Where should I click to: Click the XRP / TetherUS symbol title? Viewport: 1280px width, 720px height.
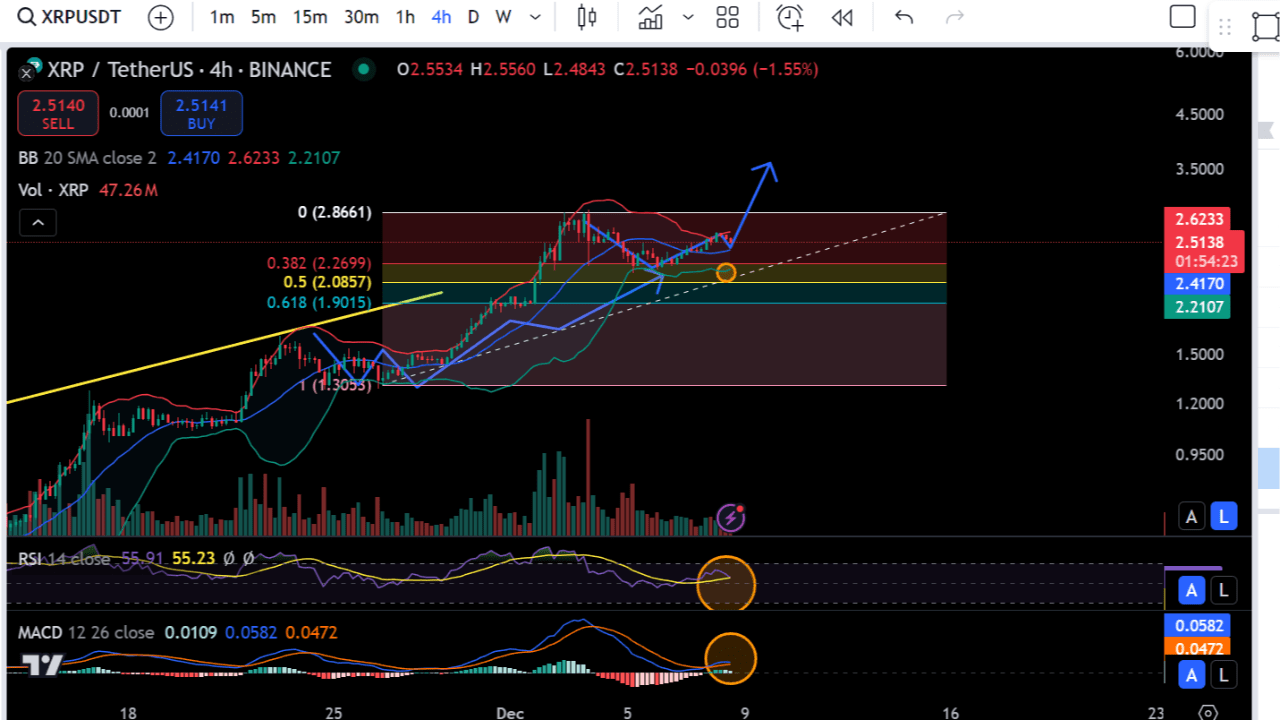189,69
